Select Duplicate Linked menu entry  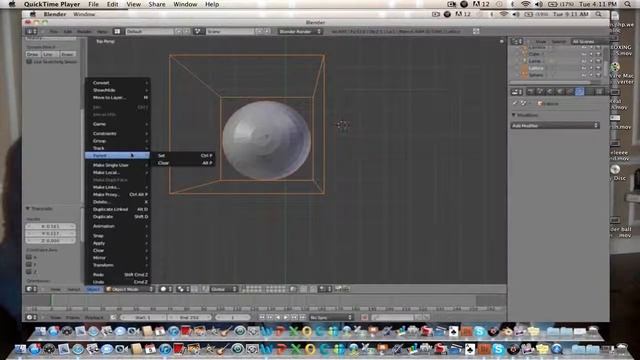click(118, 209)
